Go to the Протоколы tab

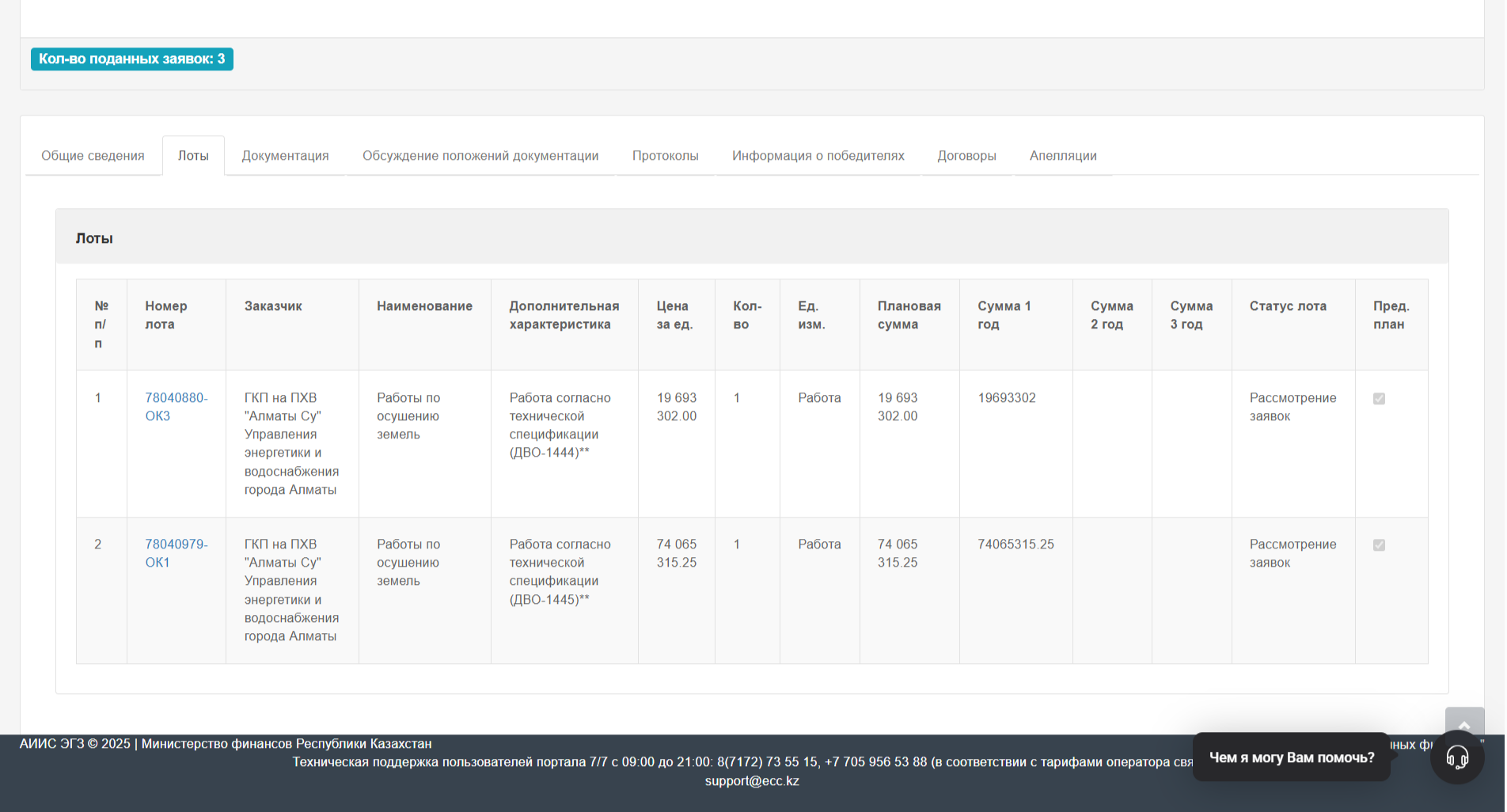[x=665, y=156]
